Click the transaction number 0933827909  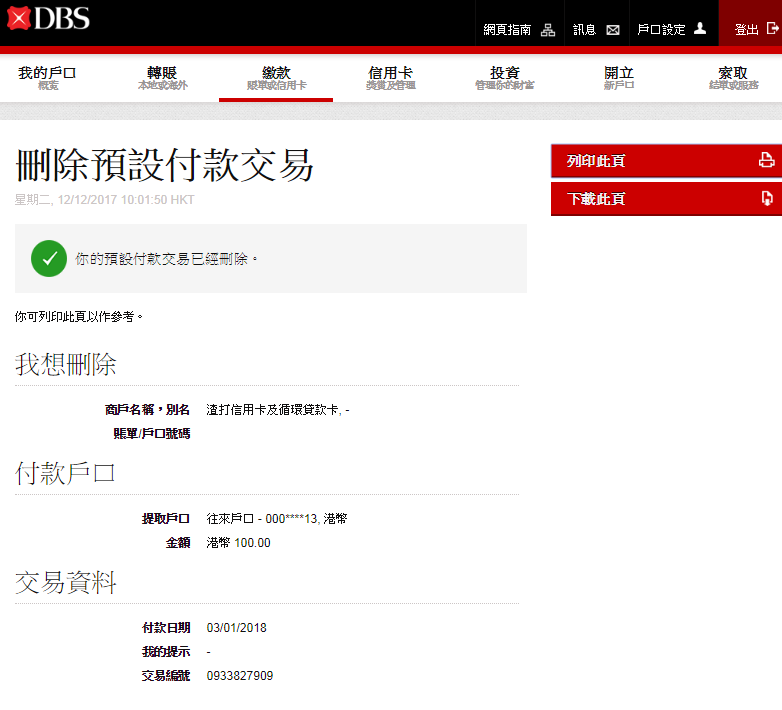tap(239, 676)
